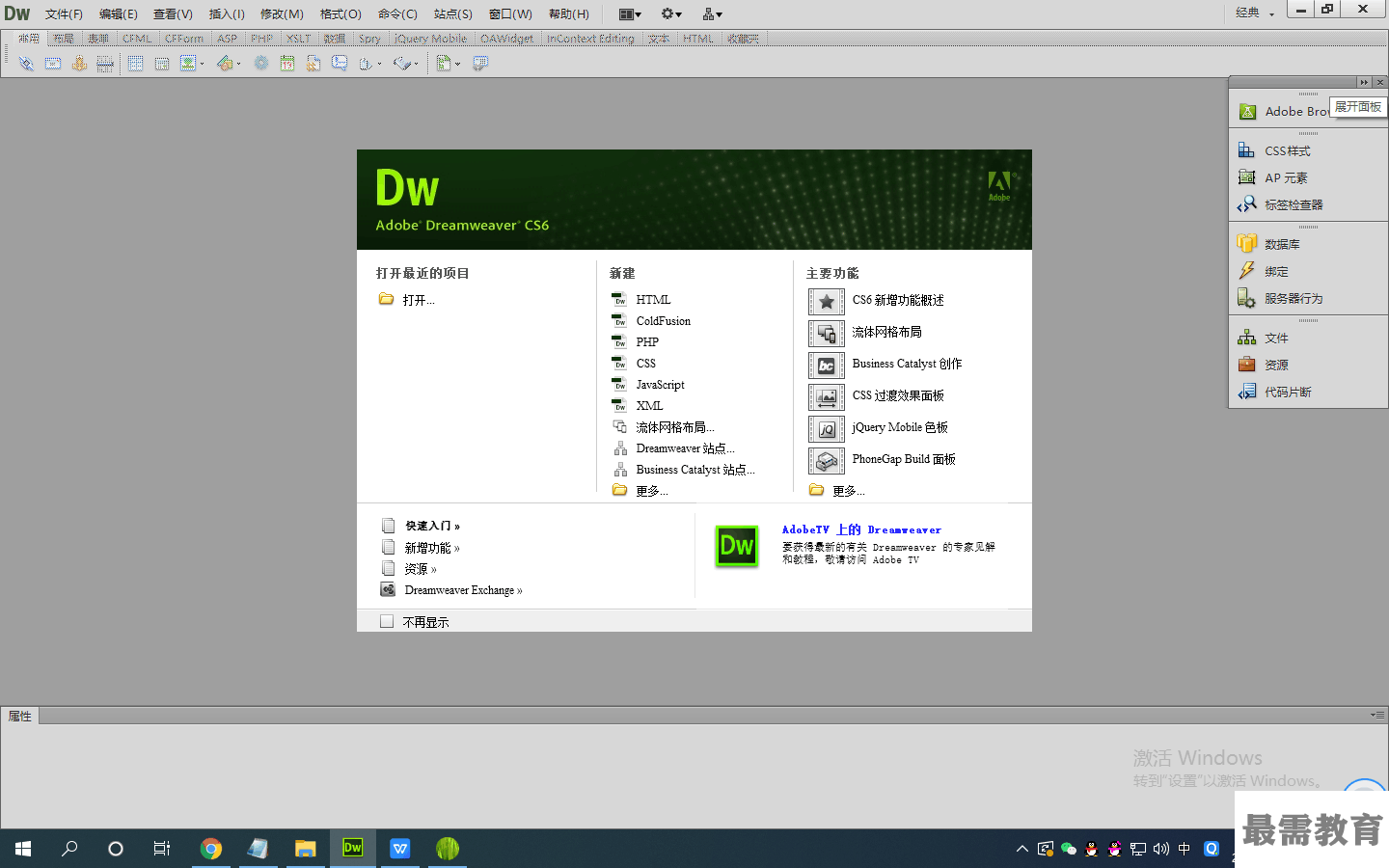Insert a comment with the speech bubble icon
This screenshot has width=1389, height=868.
340,64
